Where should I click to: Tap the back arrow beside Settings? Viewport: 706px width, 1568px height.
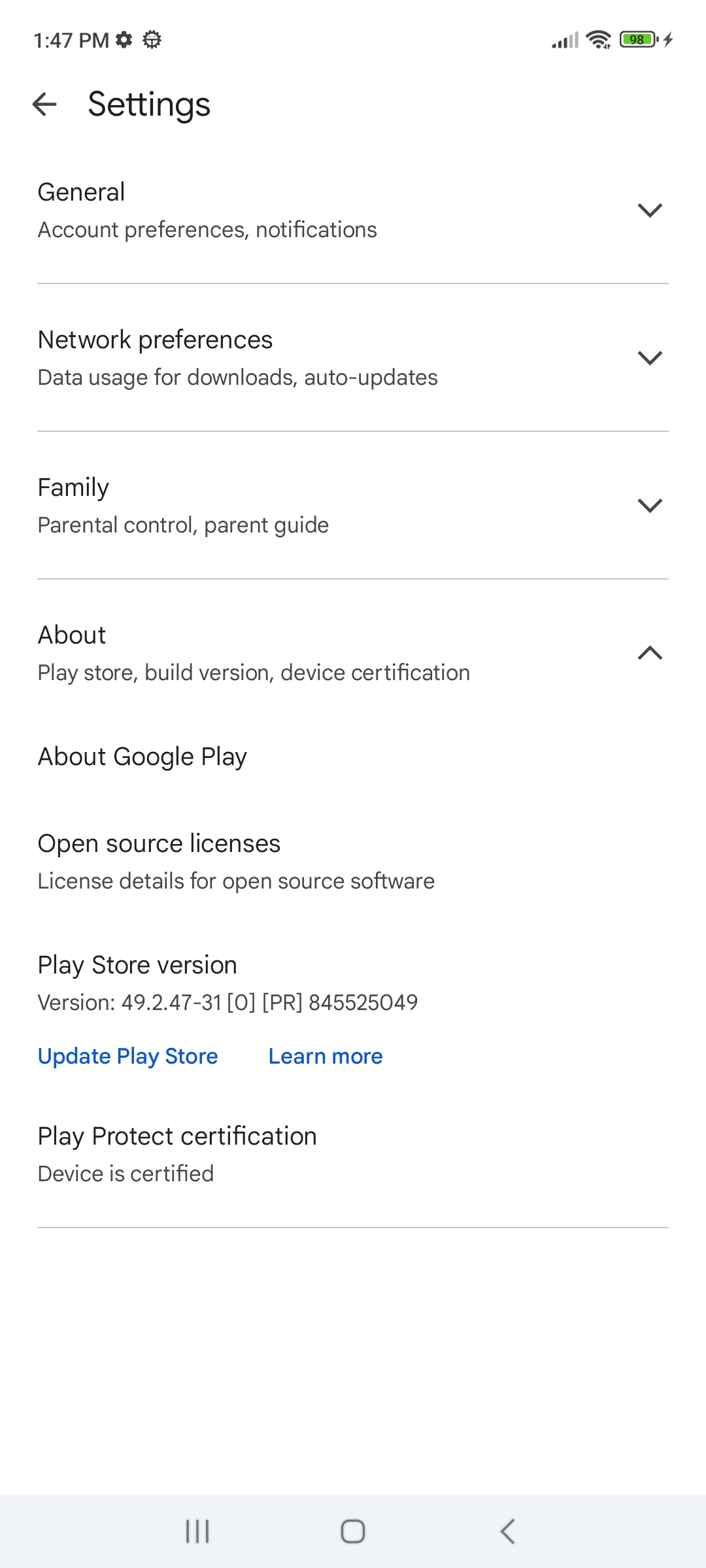click(x=44, y=104)
